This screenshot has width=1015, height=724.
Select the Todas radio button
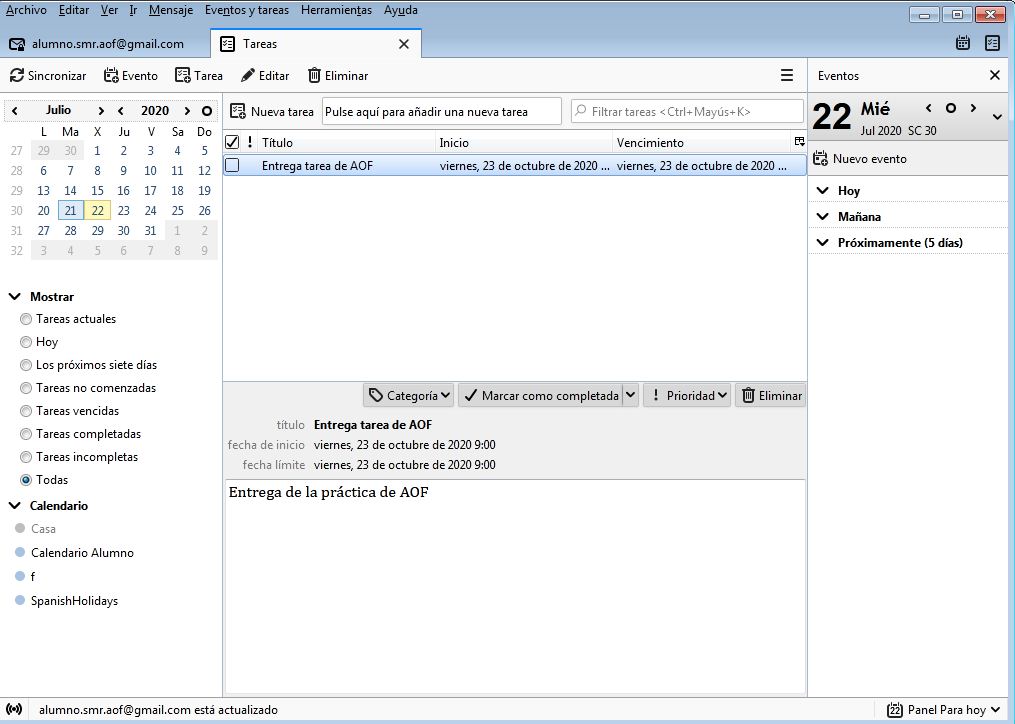[26, 480]
